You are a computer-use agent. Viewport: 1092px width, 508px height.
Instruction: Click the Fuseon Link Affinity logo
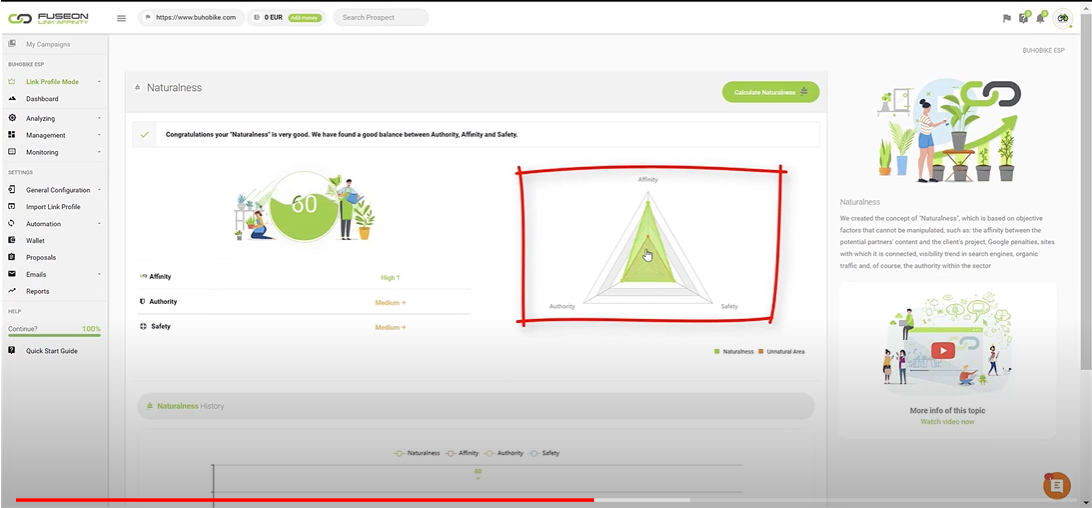[x=48, y=18]
